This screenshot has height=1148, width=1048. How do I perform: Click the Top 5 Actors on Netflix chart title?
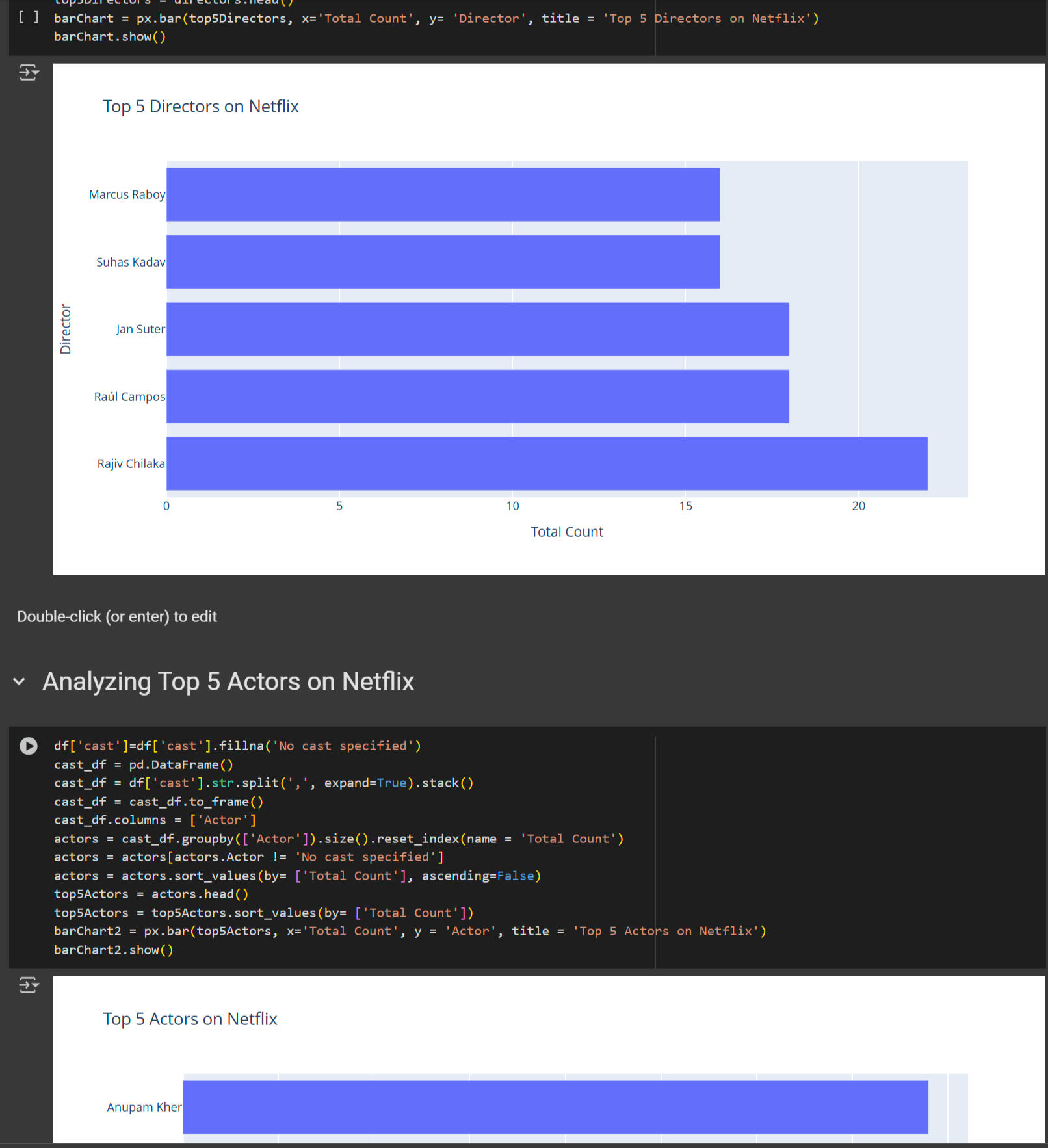190,1019
